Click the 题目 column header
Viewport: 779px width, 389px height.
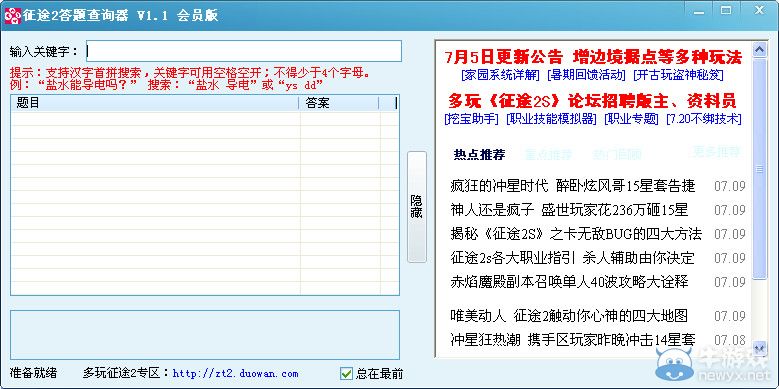coord(155,103)
